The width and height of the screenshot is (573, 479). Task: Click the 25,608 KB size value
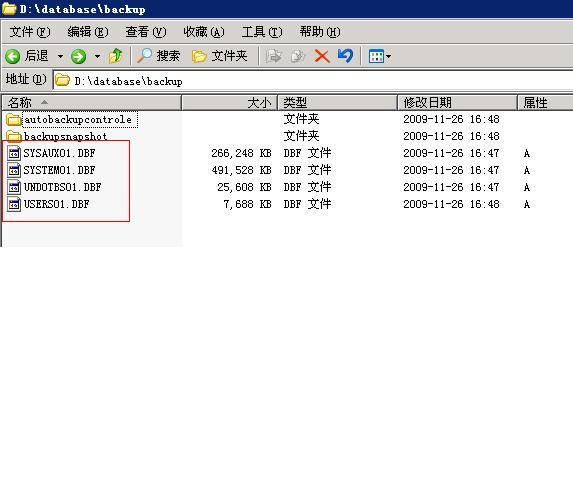[x=244, y=187]
